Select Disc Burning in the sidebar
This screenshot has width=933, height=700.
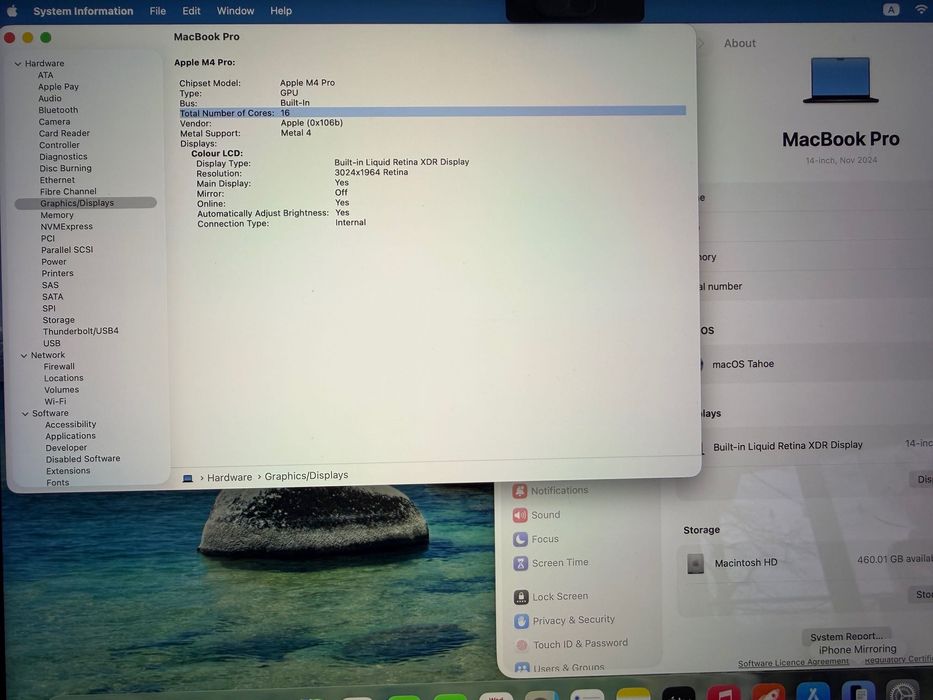coord(65,168)
